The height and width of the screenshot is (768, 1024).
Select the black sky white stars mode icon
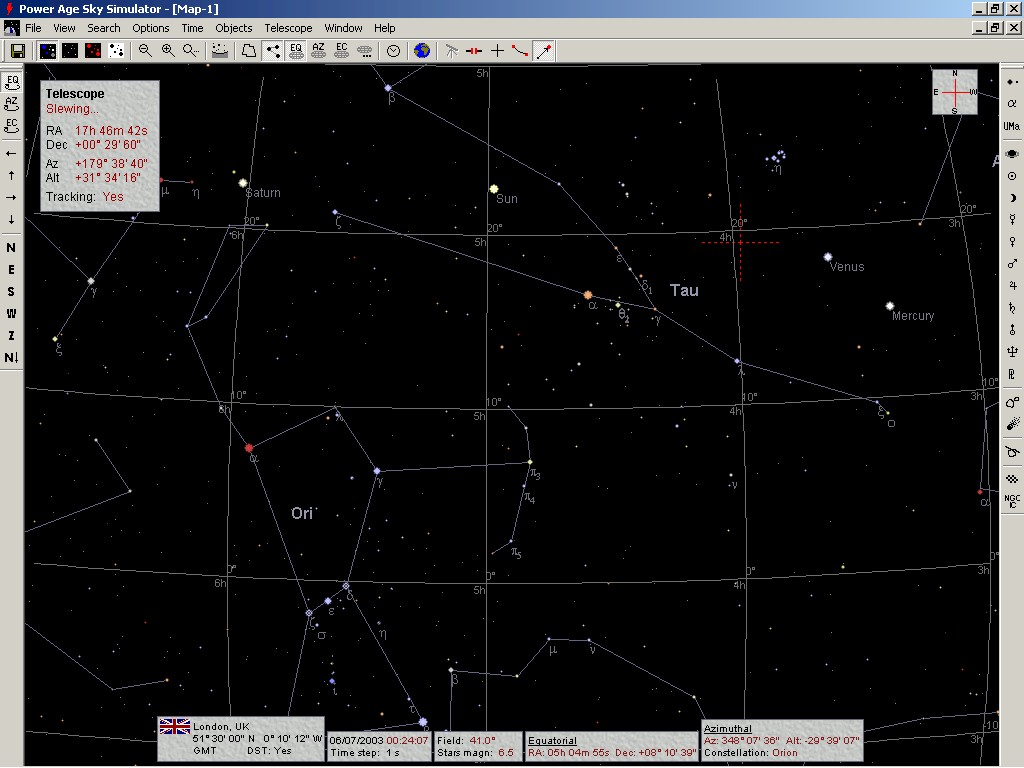tap(70, 51)
